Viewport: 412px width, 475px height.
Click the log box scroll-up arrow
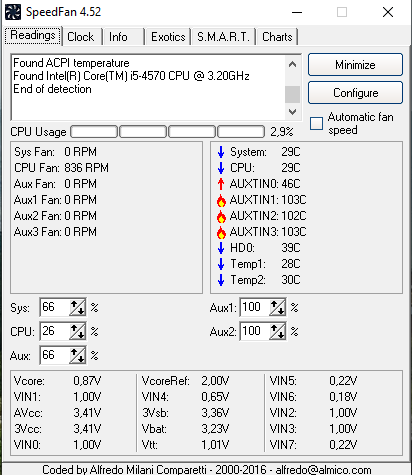click(x=292, y=64)
